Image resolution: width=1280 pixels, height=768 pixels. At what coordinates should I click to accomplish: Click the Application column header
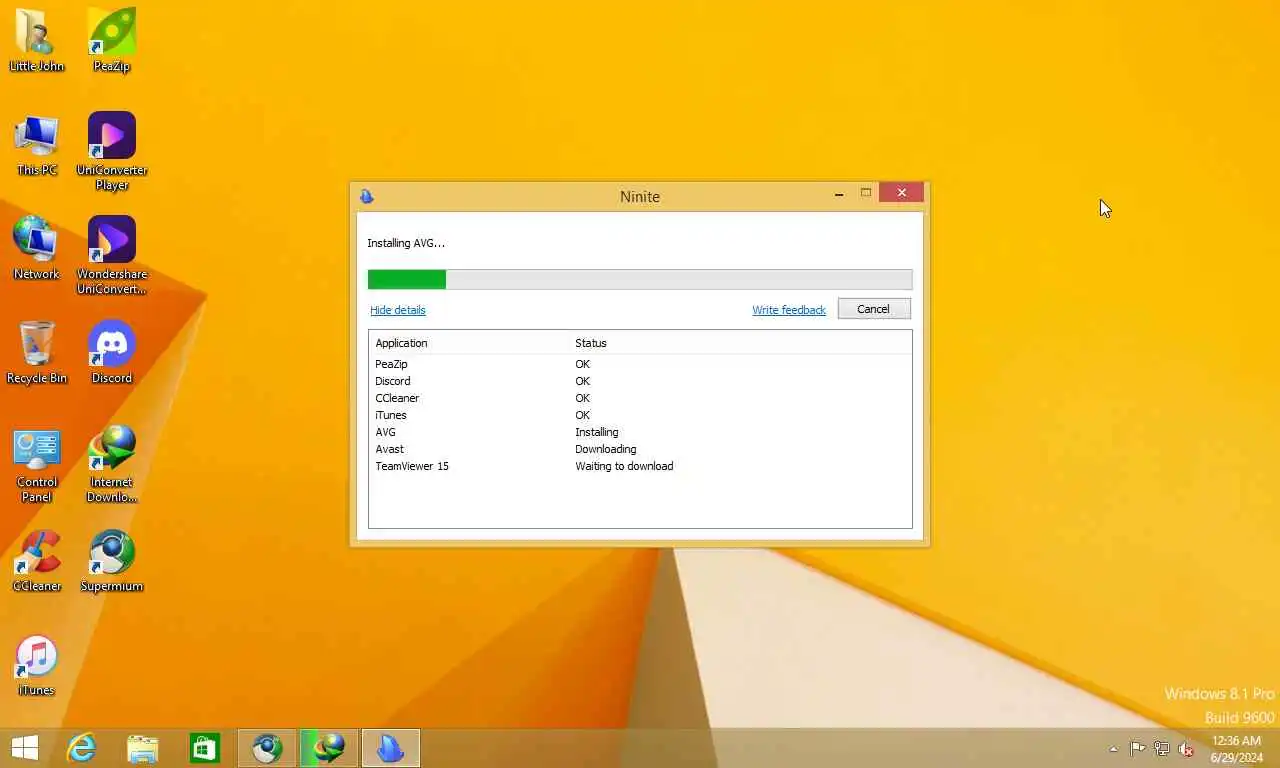tap(470, 343)
